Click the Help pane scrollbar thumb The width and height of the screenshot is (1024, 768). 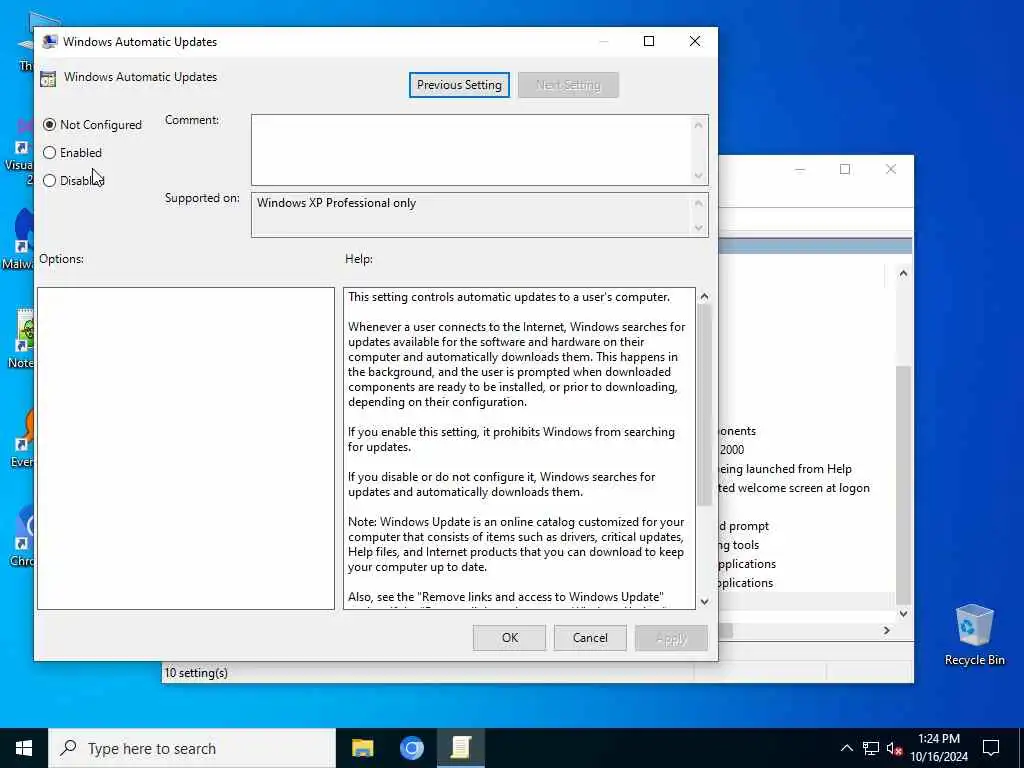coord(705,405)
